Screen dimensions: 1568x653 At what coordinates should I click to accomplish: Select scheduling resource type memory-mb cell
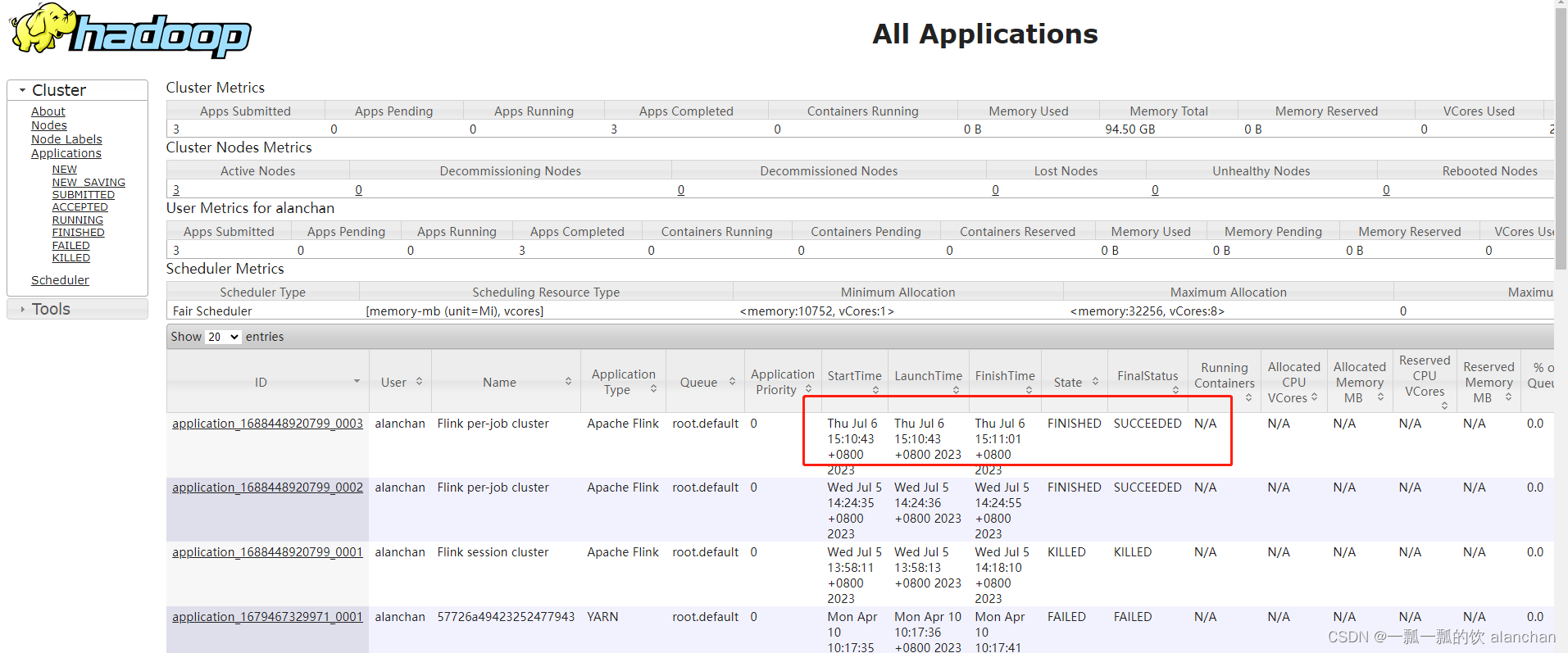pos(455,311)
